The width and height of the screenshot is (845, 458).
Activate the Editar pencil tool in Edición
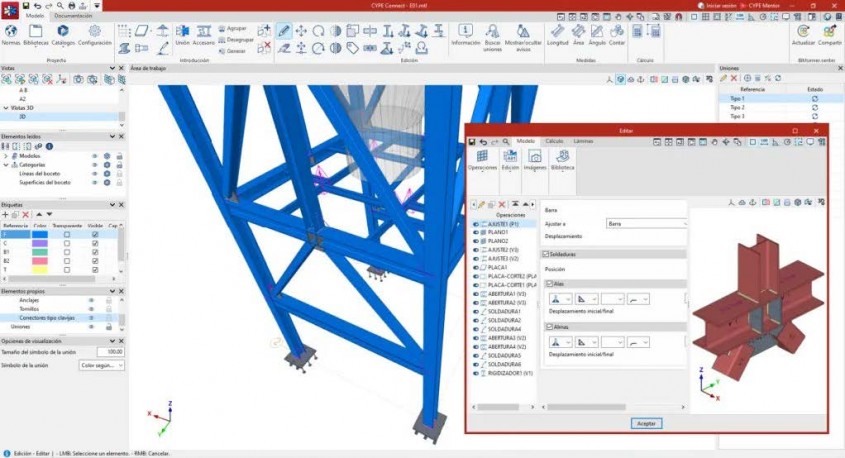click(x=284, y=31)
